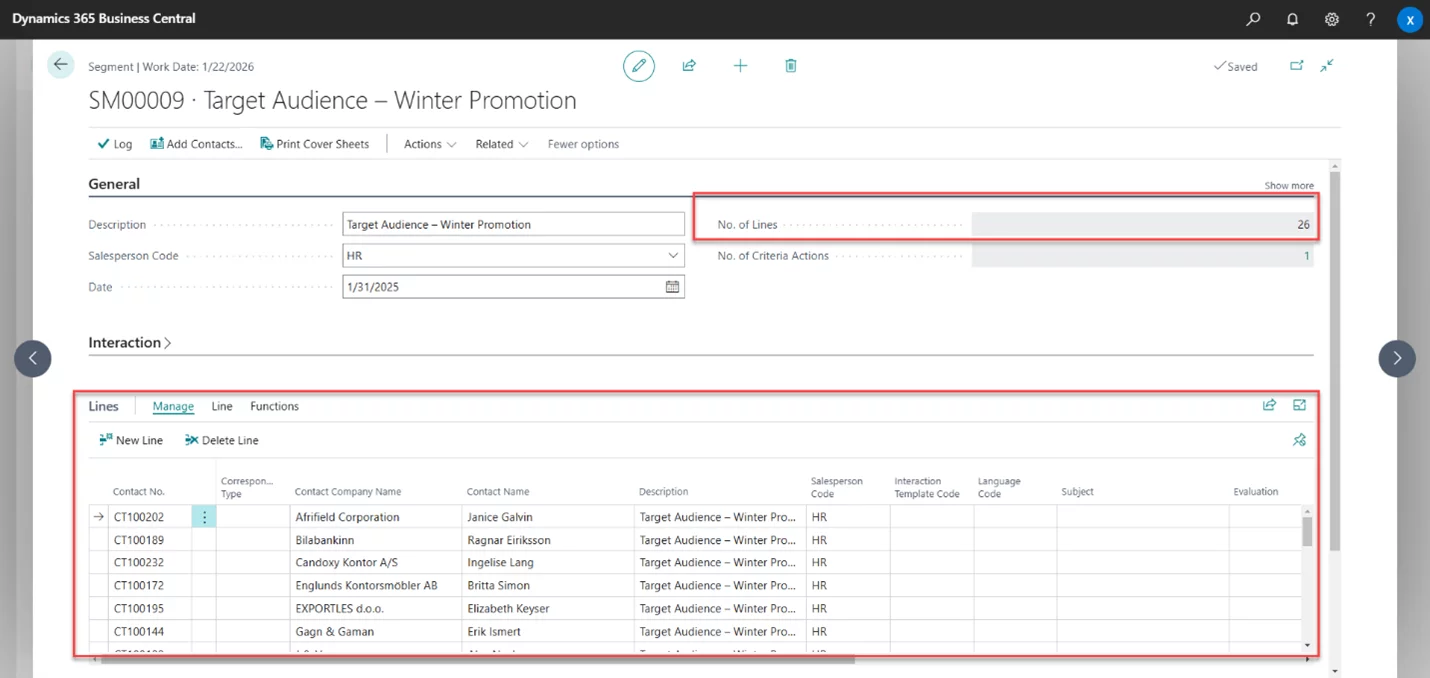Click the trash delete icon
Screen dimensions: 1430x678
pos(791,66)
